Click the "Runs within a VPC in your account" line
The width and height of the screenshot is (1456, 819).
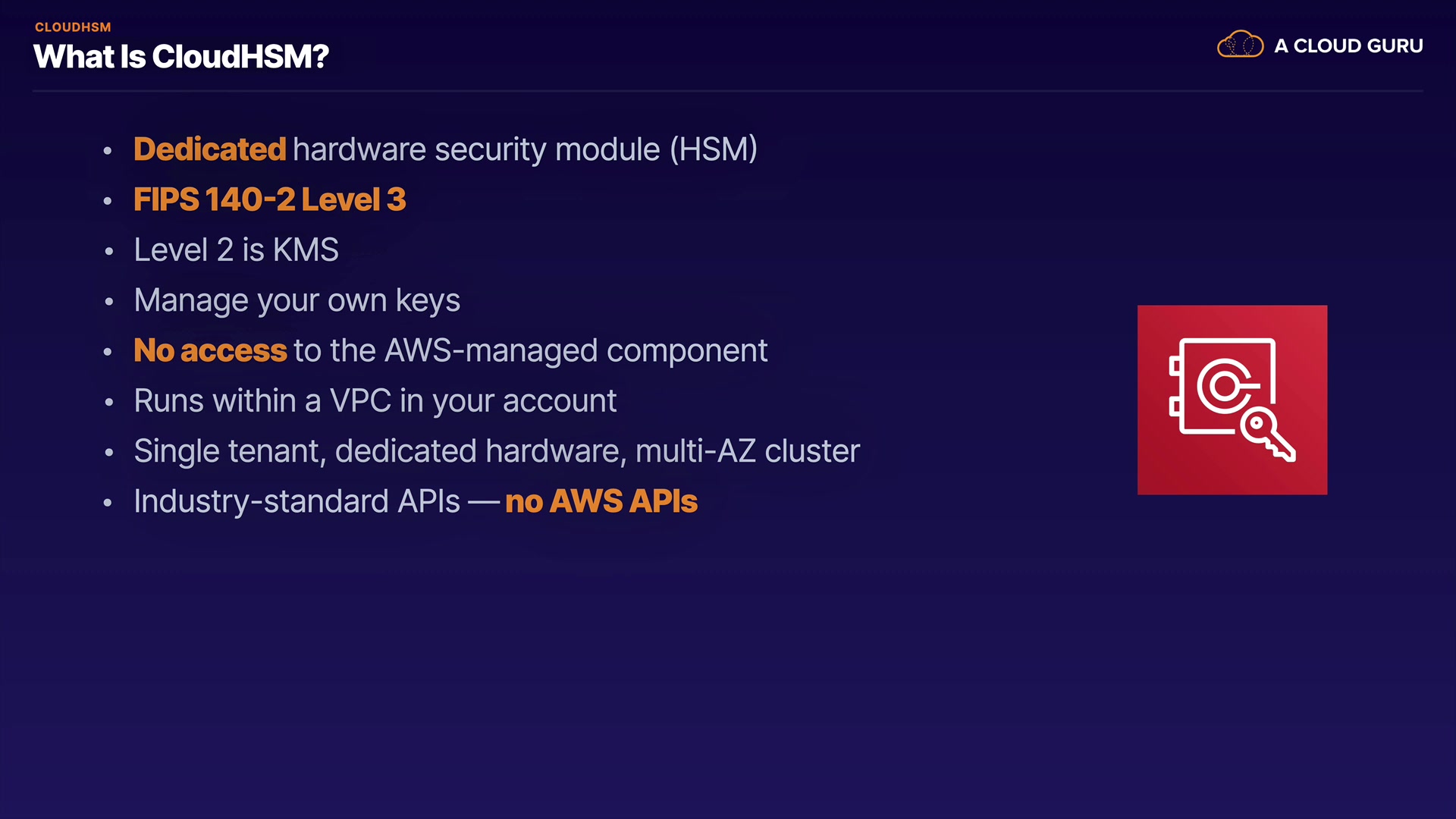[x=375, y=400]
